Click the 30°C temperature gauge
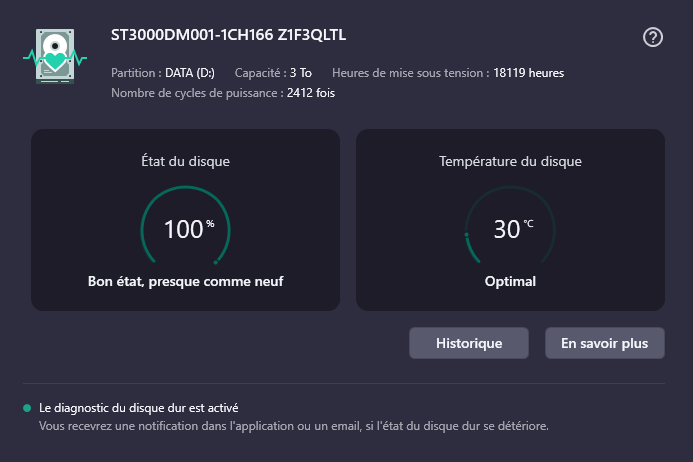 pos(510,229)
